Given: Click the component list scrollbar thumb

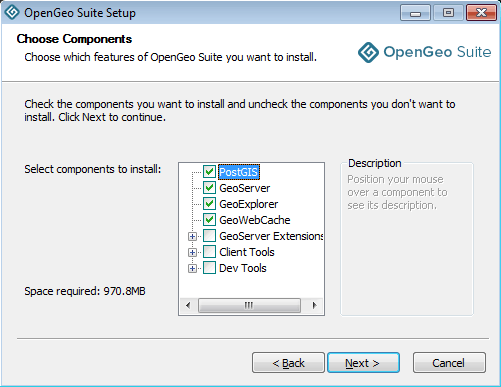Looking at the screenshot, I should tap(249, 305).
